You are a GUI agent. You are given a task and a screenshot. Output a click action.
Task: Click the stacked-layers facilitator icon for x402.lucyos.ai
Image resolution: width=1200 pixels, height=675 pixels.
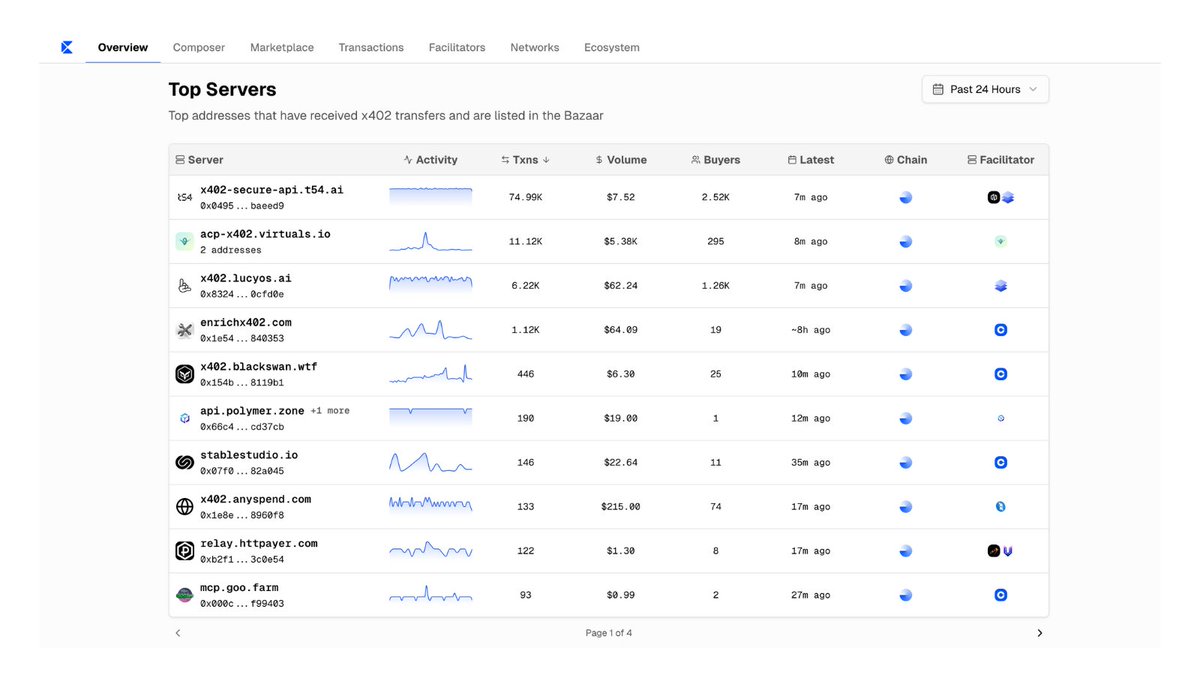tap(1000, 285)
